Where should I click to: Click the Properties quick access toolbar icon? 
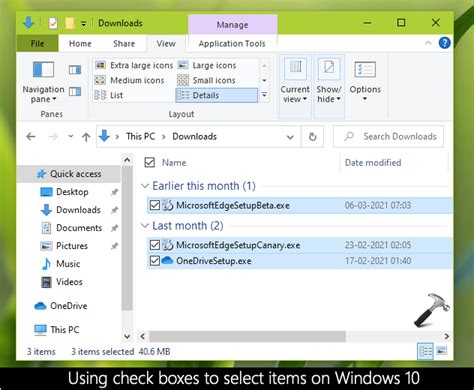coord(53,23)
